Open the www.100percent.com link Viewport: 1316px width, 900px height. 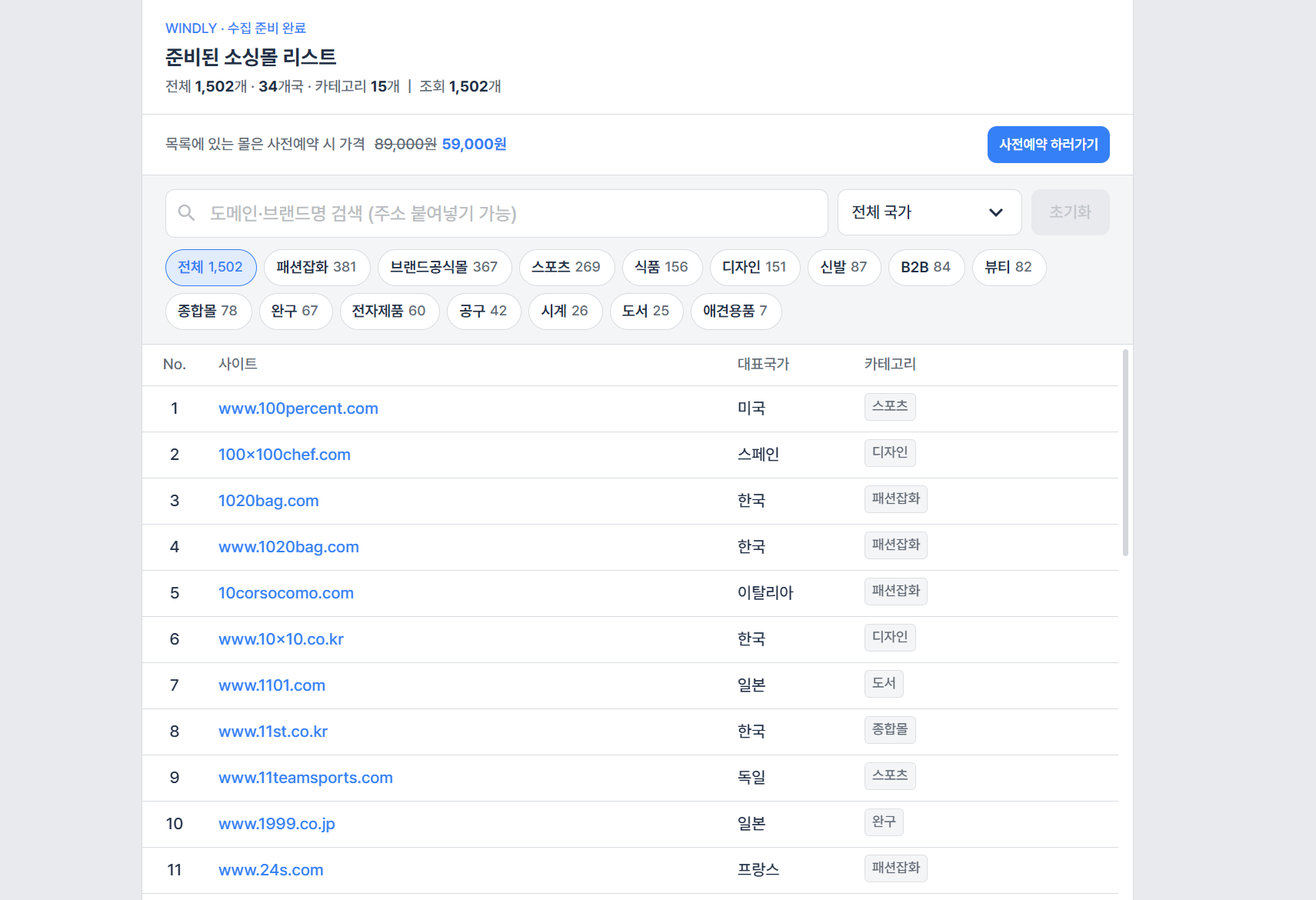(x=298, y=408)
